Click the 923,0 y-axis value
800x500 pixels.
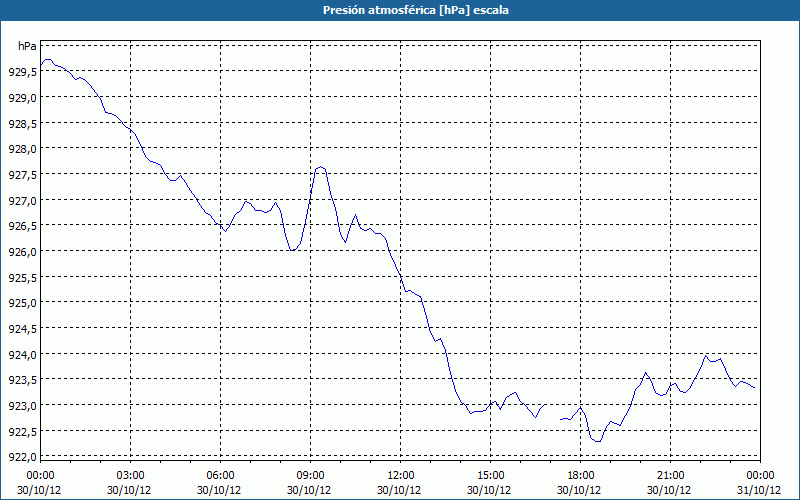[23, 406]
